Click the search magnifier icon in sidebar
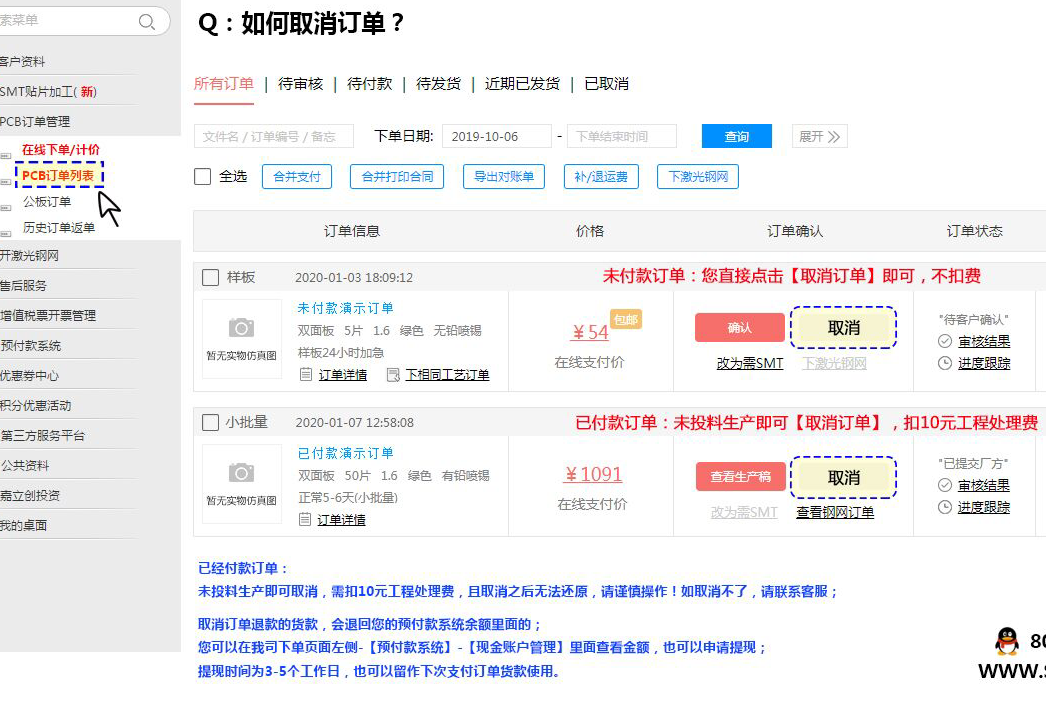The image size is (1046, 711). coord(147,22)
